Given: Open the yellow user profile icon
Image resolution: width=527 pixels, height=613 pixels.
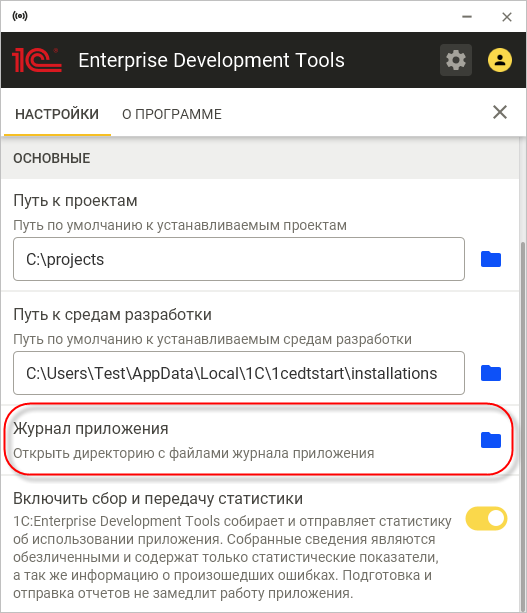Looking at the screenshot, I should (500, 60).
